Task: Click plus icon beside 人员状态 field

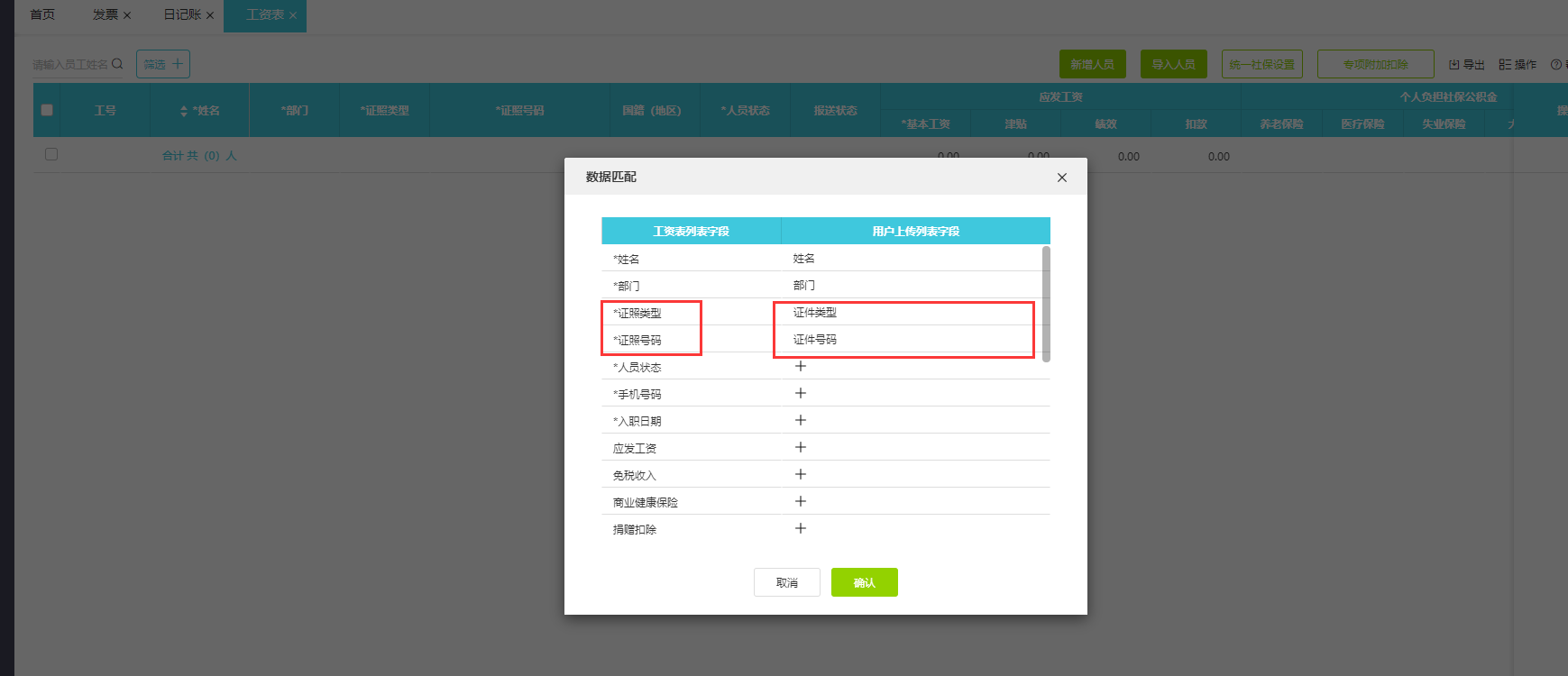Action: coord(801,366)
